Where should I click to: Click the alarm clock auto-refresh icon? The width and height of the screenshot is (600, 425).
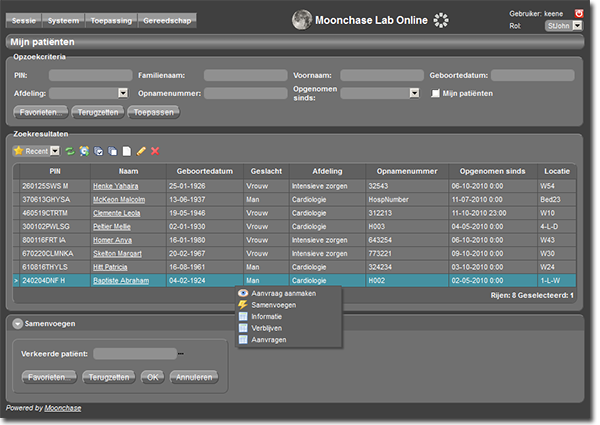click(x=84, y=151)
